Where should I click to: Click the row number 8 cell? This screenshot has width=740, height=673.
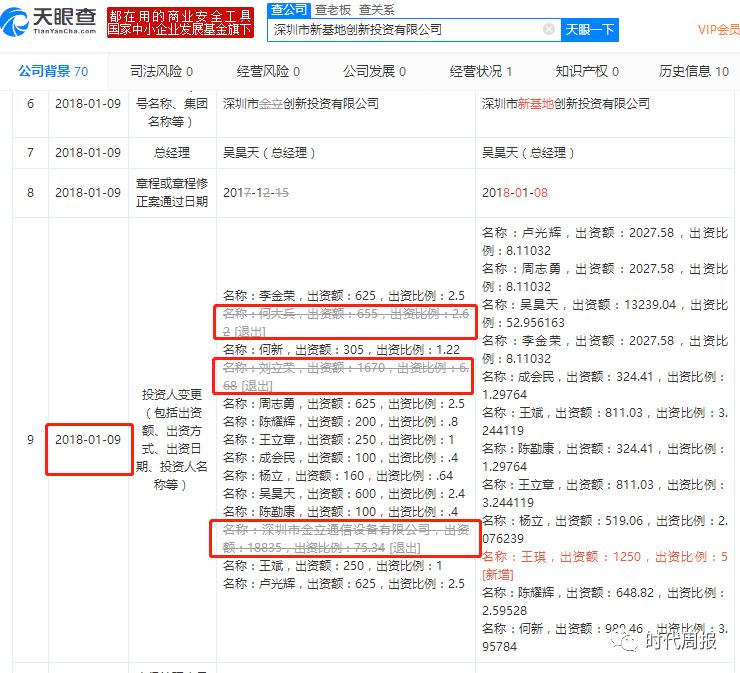pos(30,193)
